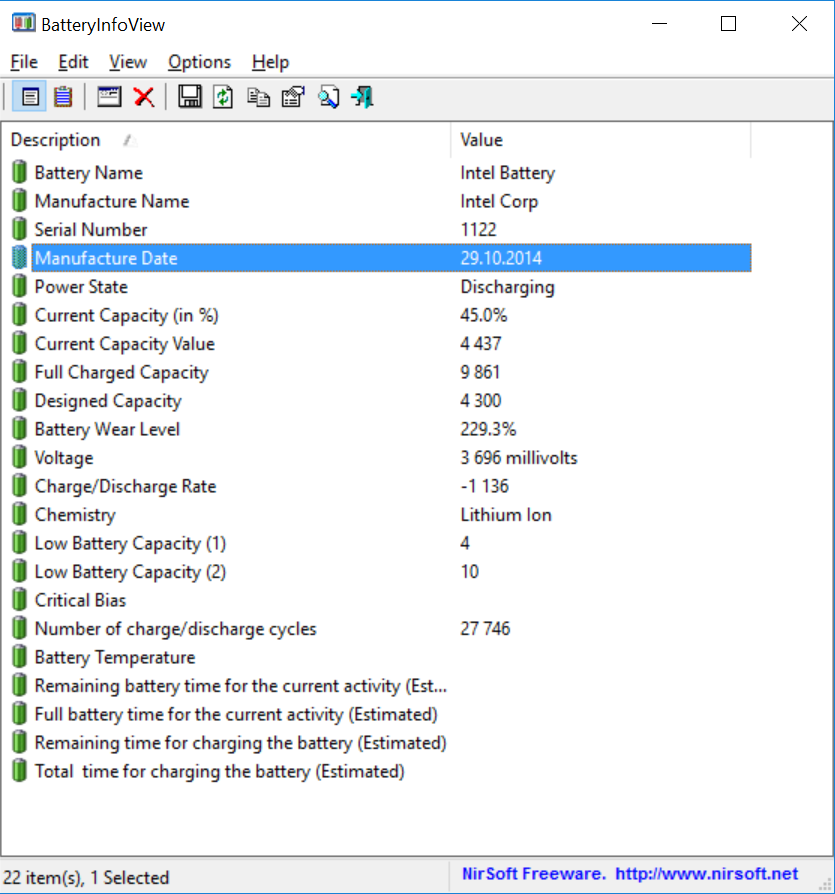This screenshot has height=894, width=835.
Task: Open the Help menu
Action: (270, 62)
